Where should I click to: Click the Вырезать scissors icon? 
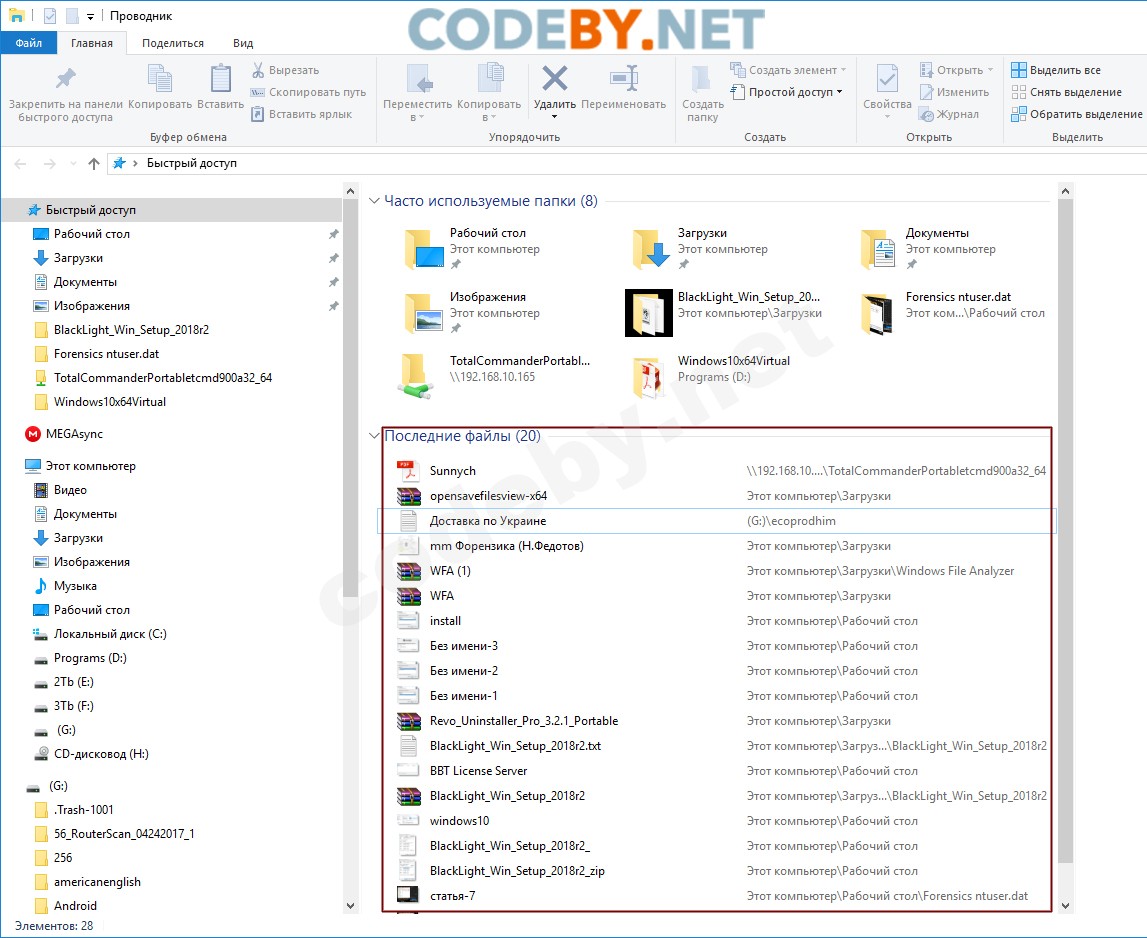pyautogui.click(x=257, y=70)
